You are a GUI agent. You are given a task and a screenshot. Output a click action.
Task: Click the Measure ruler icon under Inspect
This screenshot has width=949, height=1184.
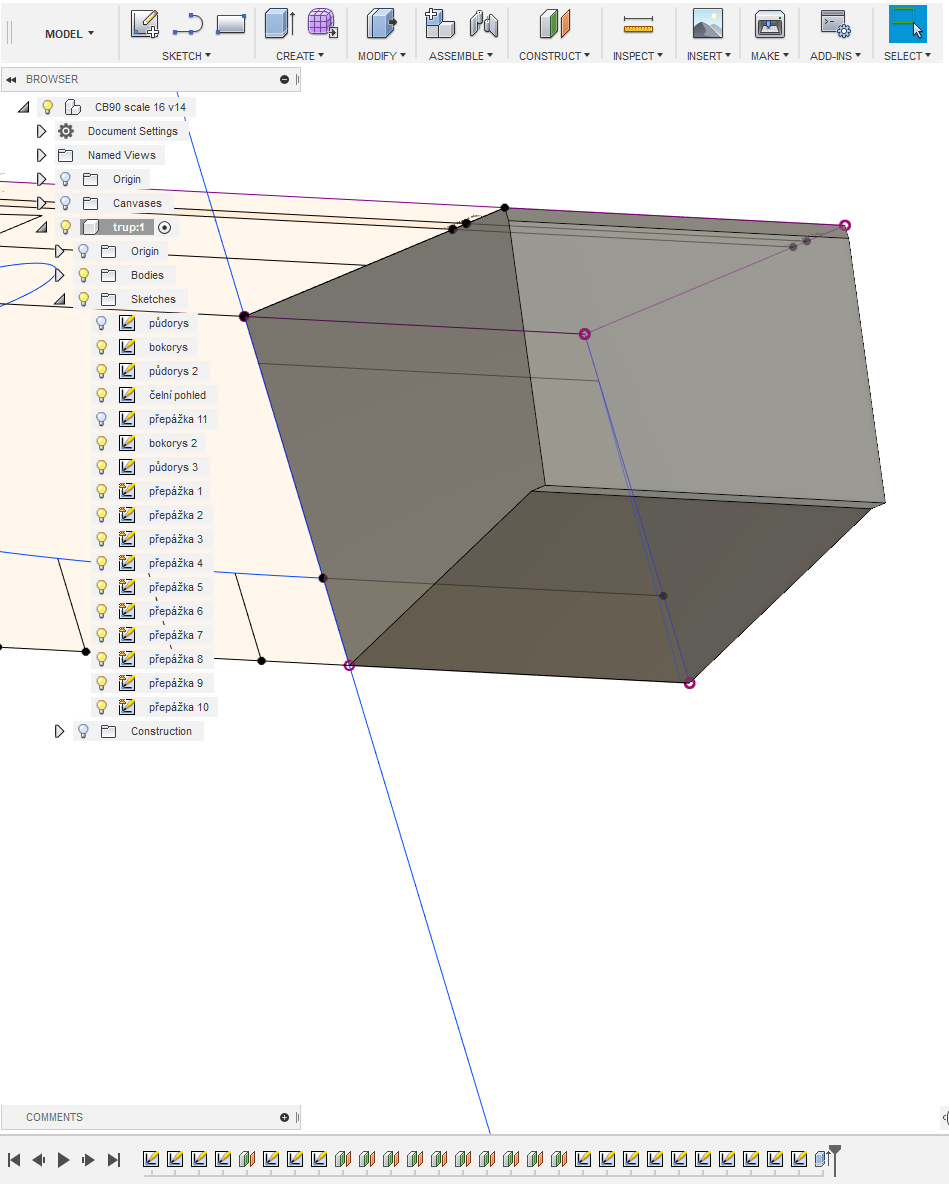pyautogui.click(x=637, y=23)
